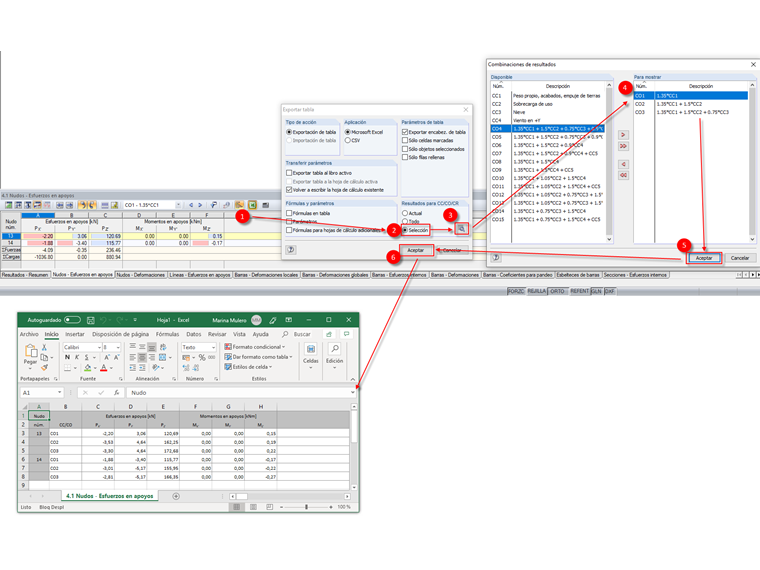Collapse the Excel ribbon with the chevron
760x570 pixels.
point(353,379)
